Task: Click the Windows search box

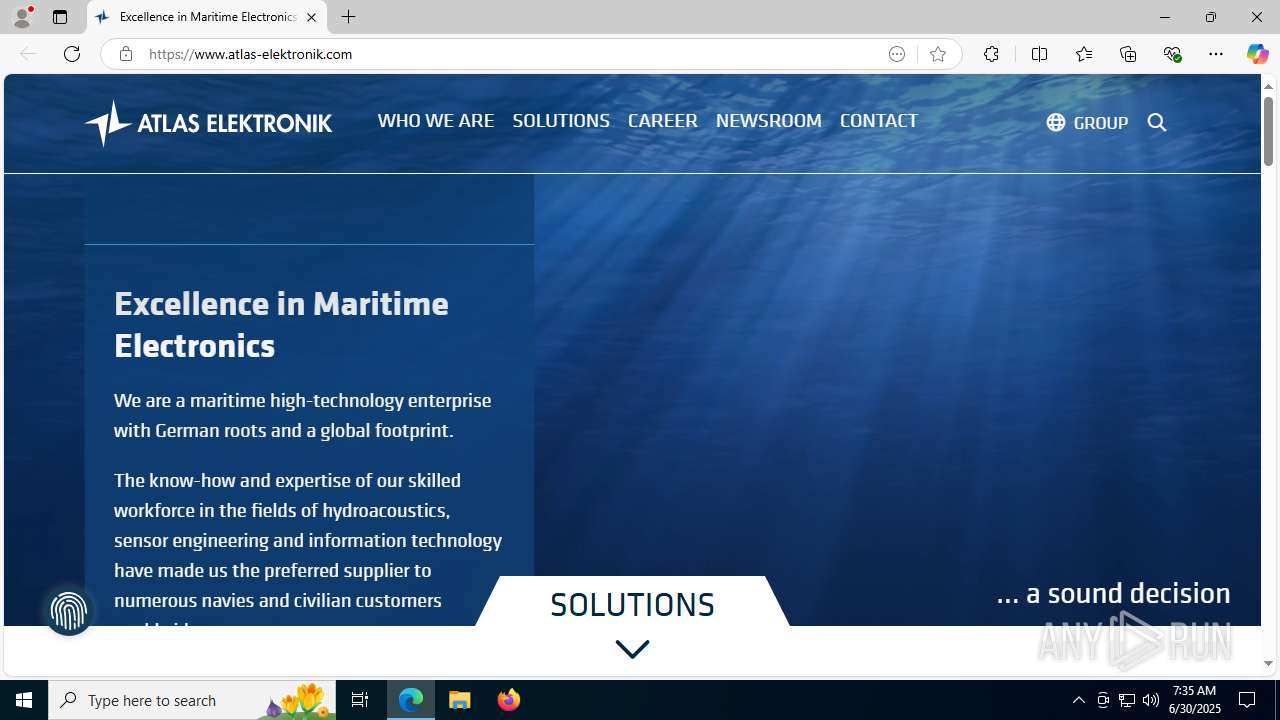Action: click(x=194, y=700)
